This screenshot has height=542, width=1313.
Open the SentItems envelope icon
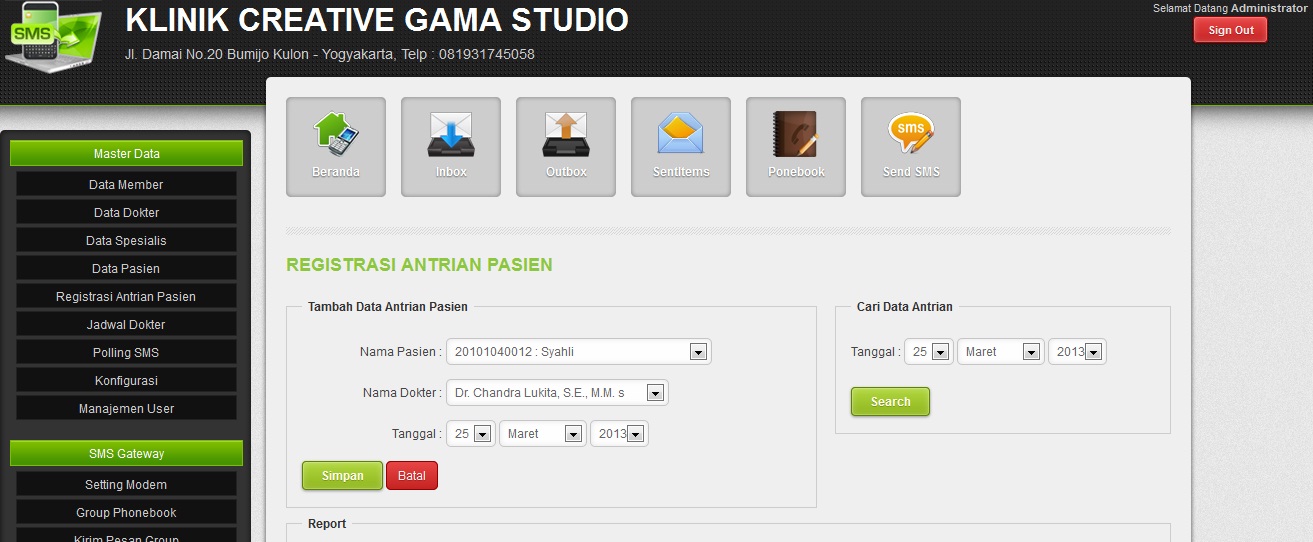681,147
